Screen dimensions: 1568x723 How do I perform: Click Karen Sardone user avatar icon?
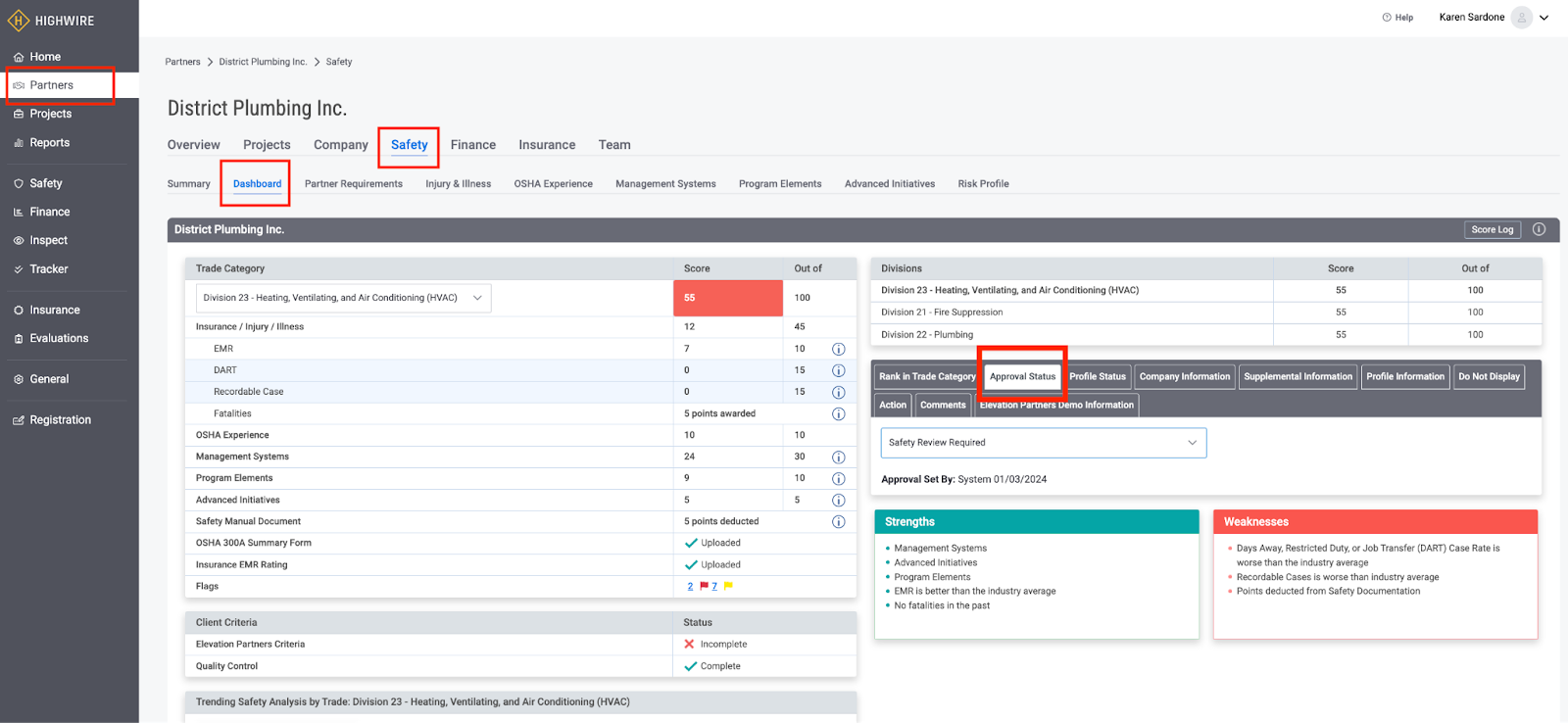pyautogui.click(x=1521, y=18)
